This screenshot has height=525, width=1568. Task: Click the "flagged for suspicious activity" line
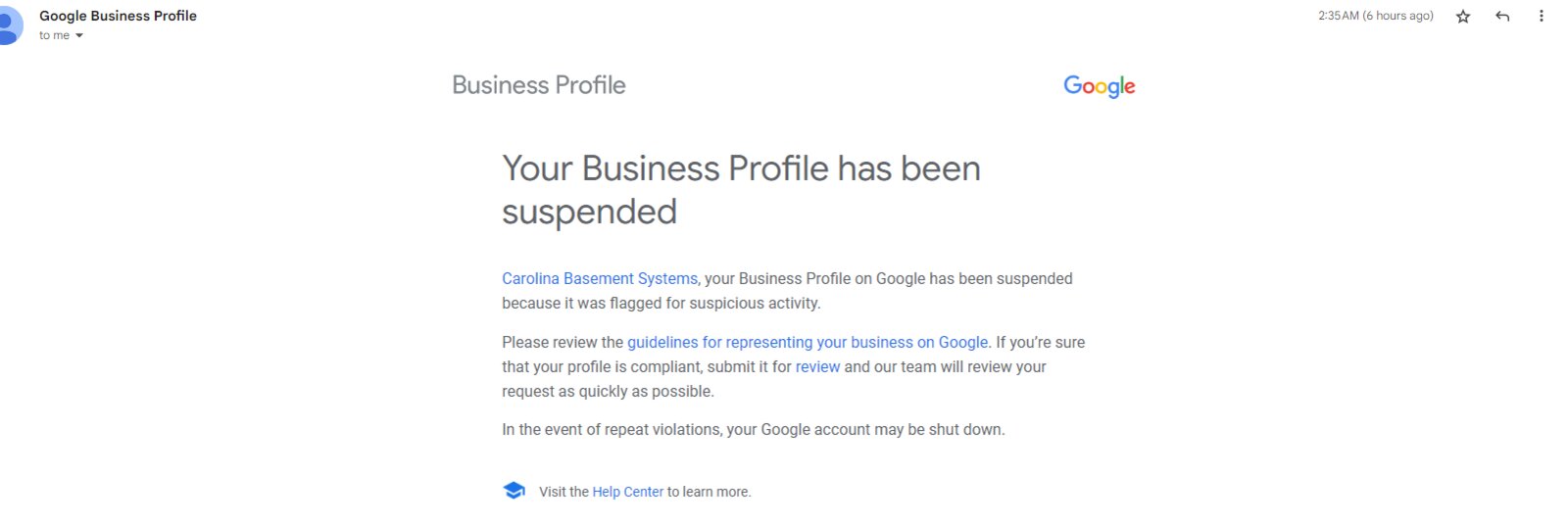(x=661, y=304)
